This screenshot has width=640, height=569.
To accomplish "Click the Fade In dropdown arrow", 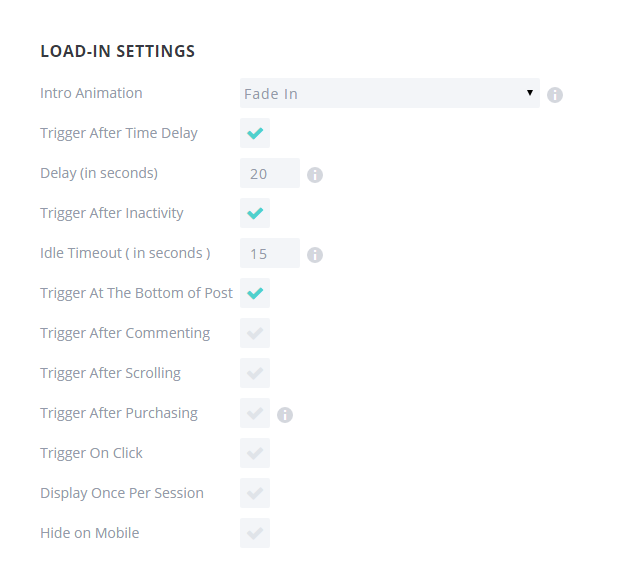I will pyautogui.click(x=529, y=93).
